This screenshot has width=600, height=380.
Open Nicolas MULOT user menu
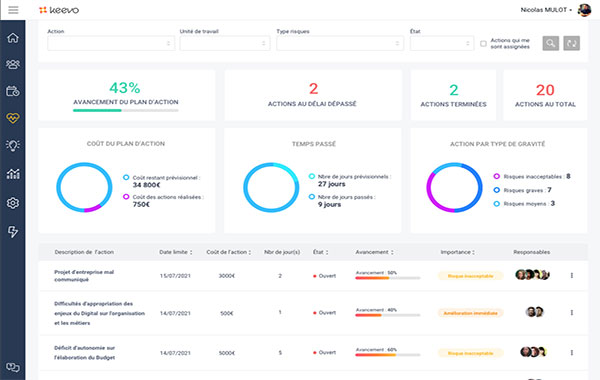[x=546, y=10]
